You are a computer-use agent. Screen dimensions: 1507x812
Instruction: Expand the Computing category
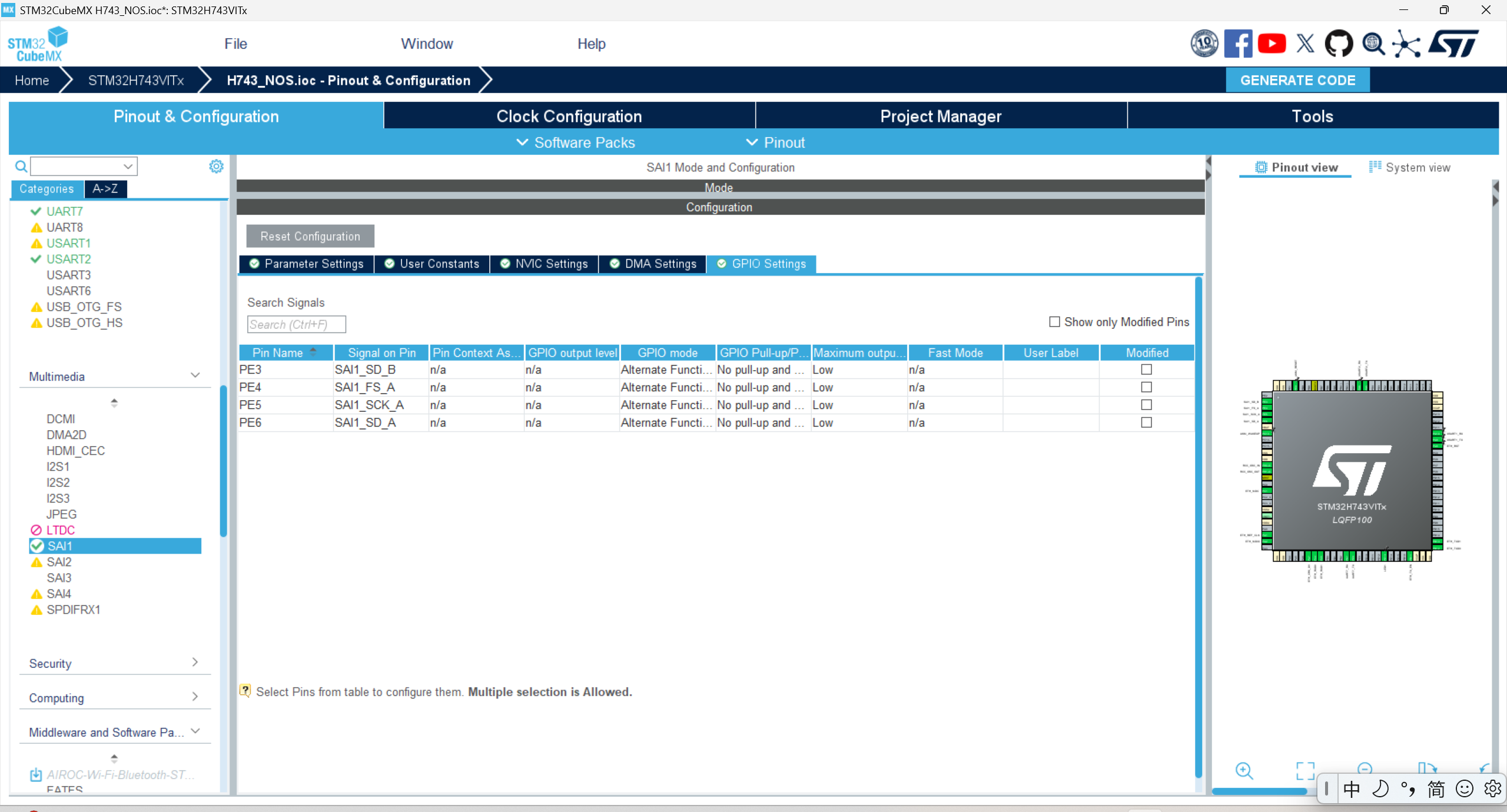point(195,697)
